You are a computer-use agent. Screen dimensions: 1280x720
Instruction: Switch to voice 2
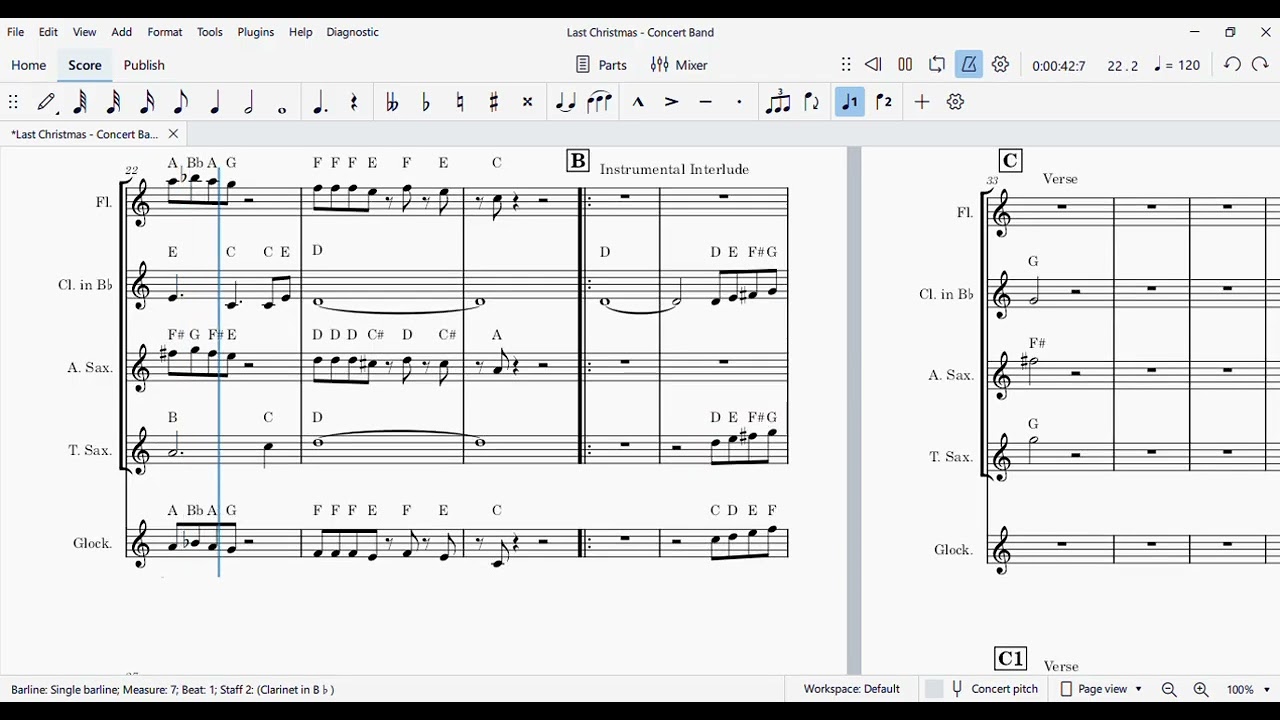point(884,102)
